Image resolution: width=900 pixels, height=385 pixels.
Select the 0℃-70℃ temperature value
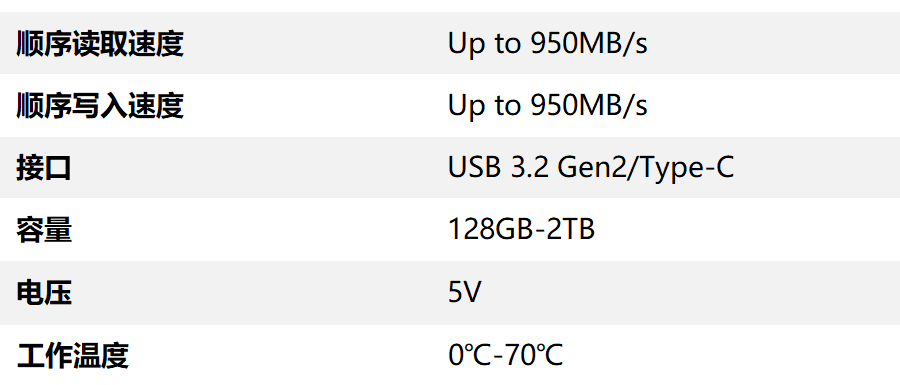coord(505,355)
